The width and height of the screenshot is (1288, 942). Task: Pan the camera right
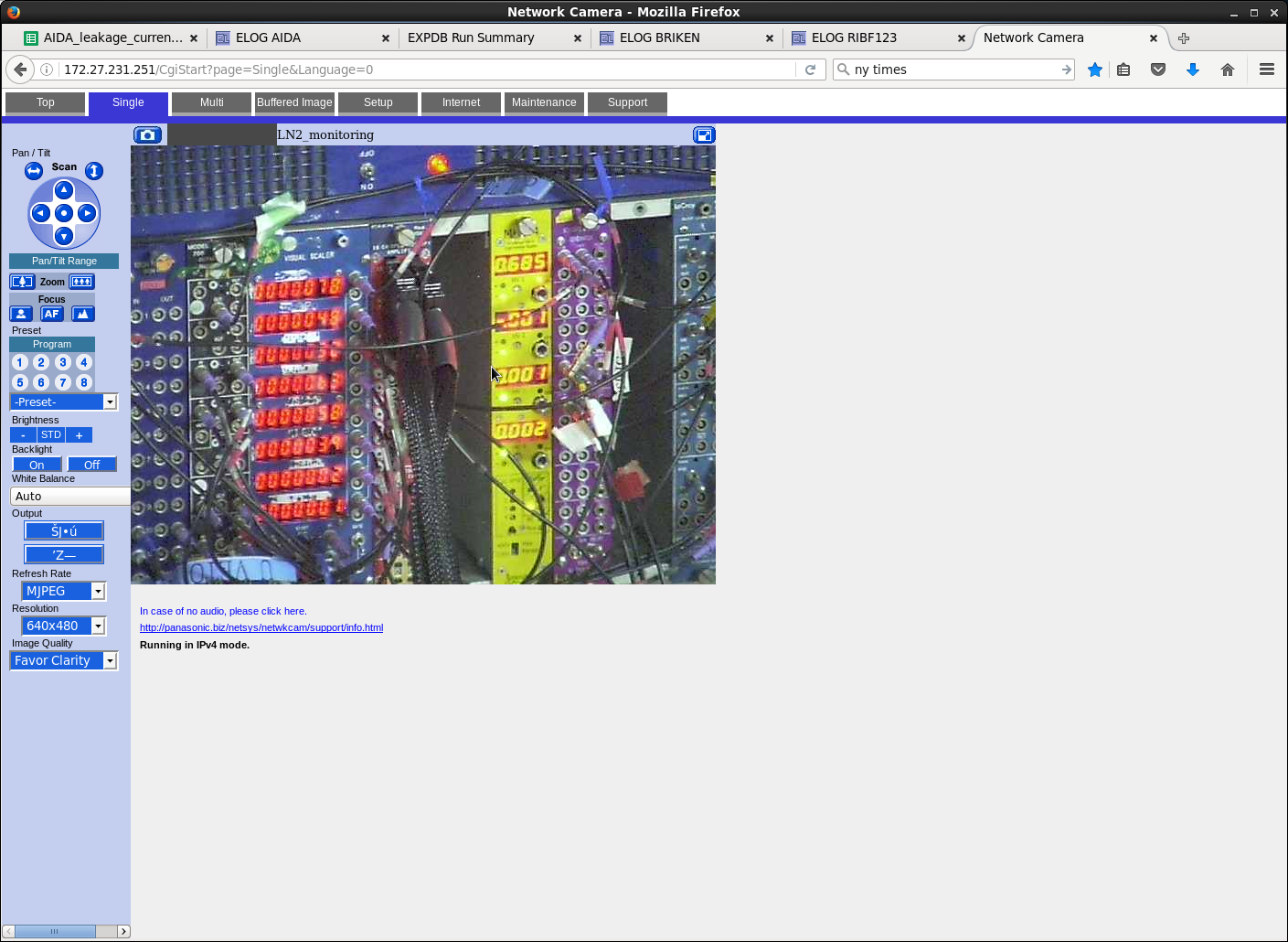point(87,213)
